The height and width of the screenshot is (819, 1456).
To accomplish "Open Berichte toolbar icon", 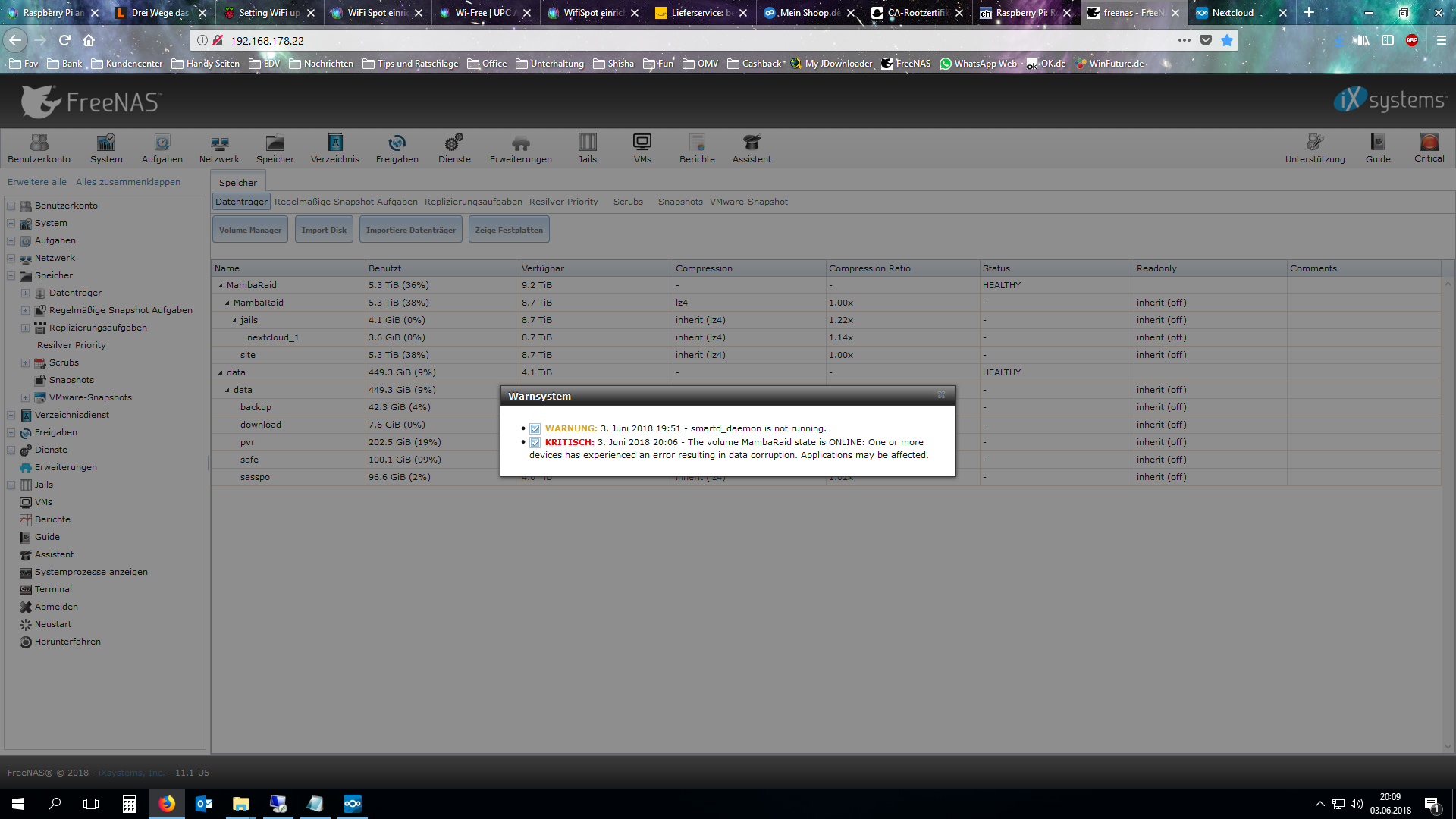I will pyautogui.click(x=697, y=148).
